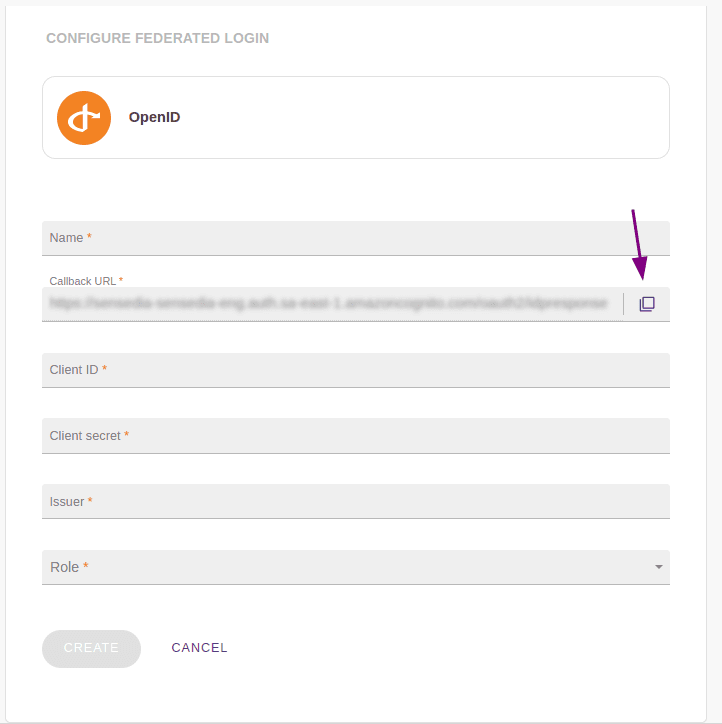The width and height of the screenshot is (722, 724).
Task: Click the orange OpenID logo
Action: [x=84, y=118]
